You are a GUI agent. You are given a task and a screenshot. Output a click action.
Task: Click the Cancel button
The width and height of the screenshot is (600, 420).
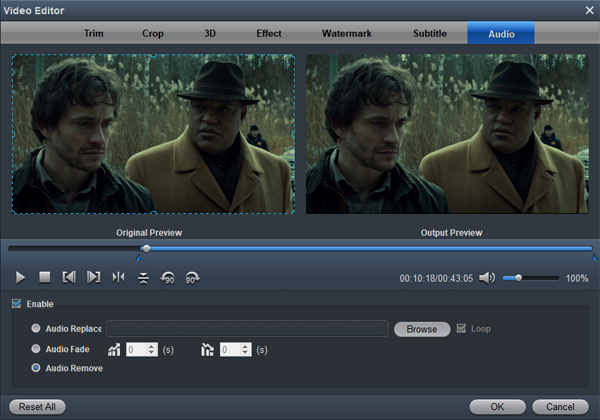click(560, 407)
